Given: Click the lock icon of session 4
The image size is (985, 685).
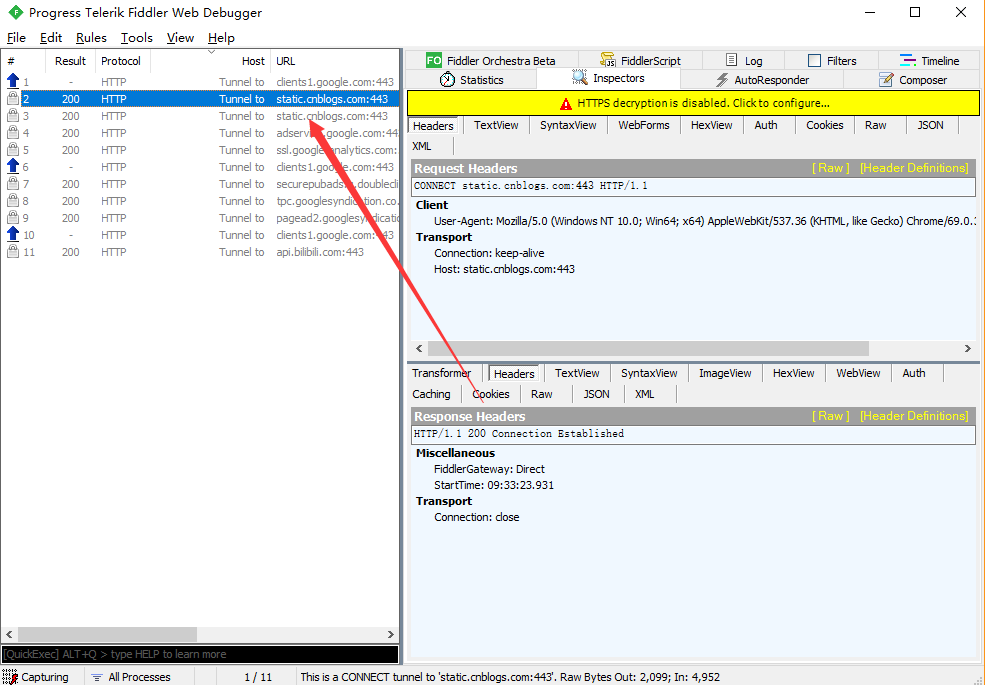Looking at the screenshot, I should (x=13, y=133).
